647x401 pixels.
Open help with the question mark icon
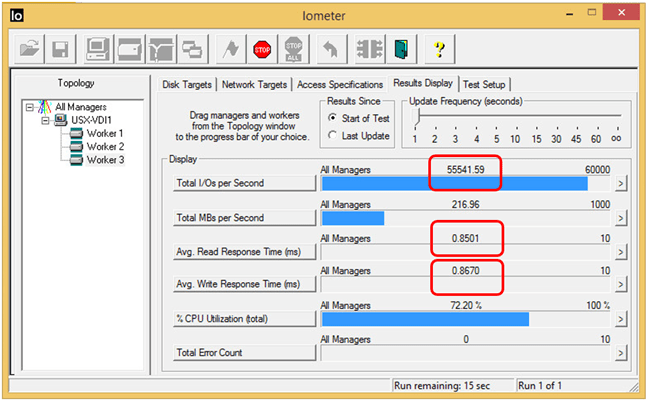(437, 49)
